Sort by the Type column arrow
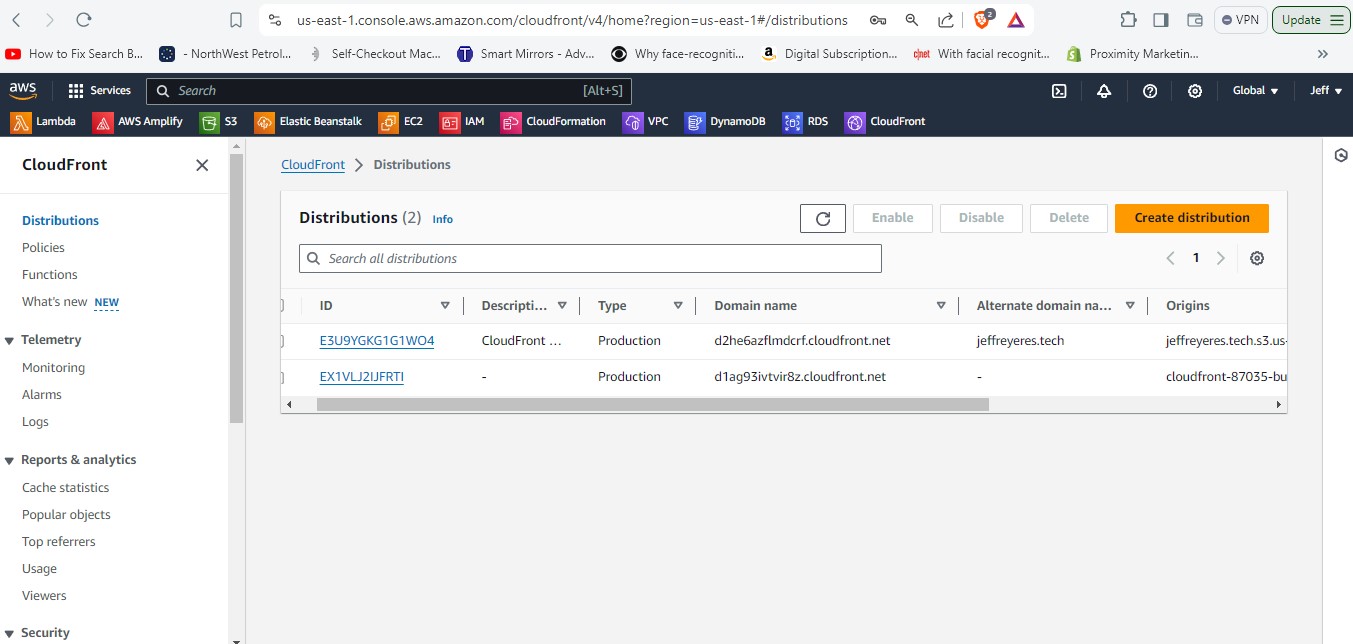 pyautogui.click(x=678, y=306)
